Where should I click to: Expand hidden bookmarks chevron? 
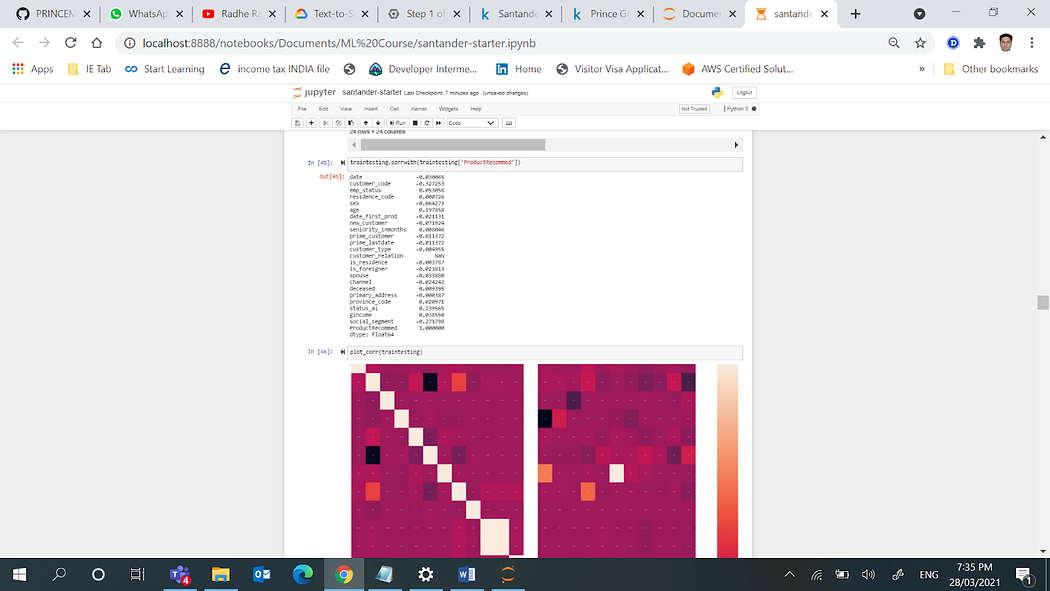[921, 69]
